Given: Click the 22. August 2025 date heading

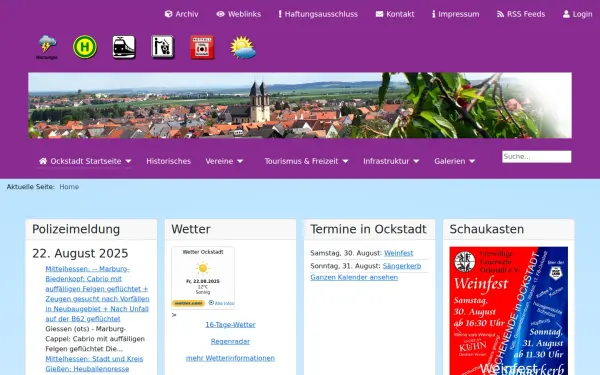Looking at the screenshot, I should pyautogui.click(x=80, y=253).
